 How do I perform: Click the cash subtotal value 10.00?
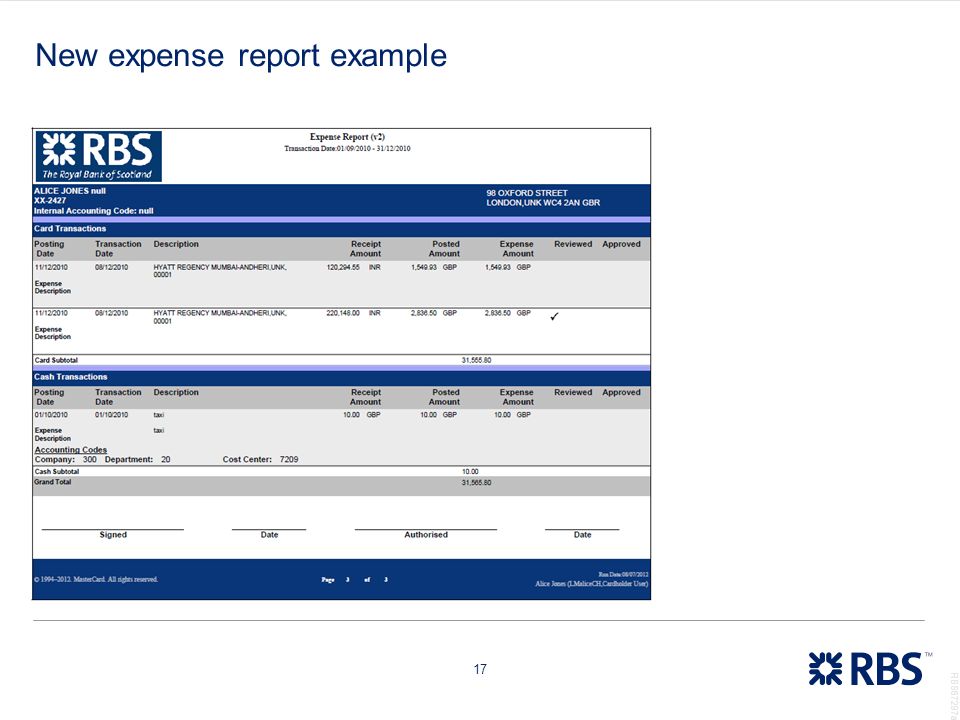point(470,472)
